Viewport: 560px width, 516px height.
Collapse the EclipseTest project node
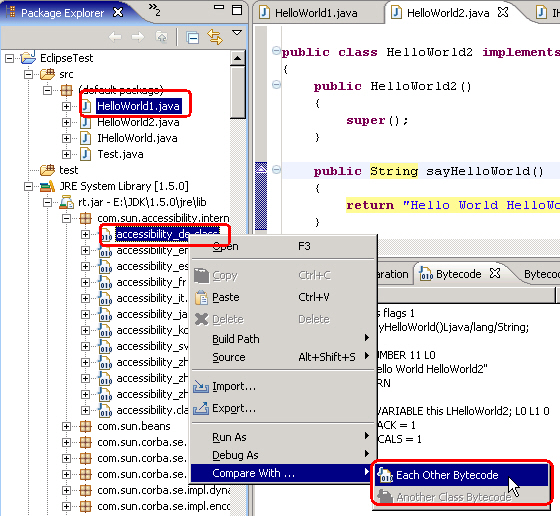[x=10, y=58]
